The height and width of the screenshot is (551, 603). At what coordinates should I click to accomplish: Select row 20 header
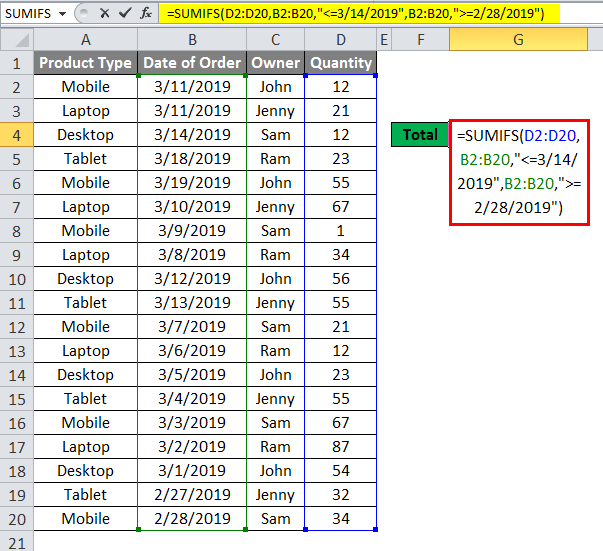[17, 519]
